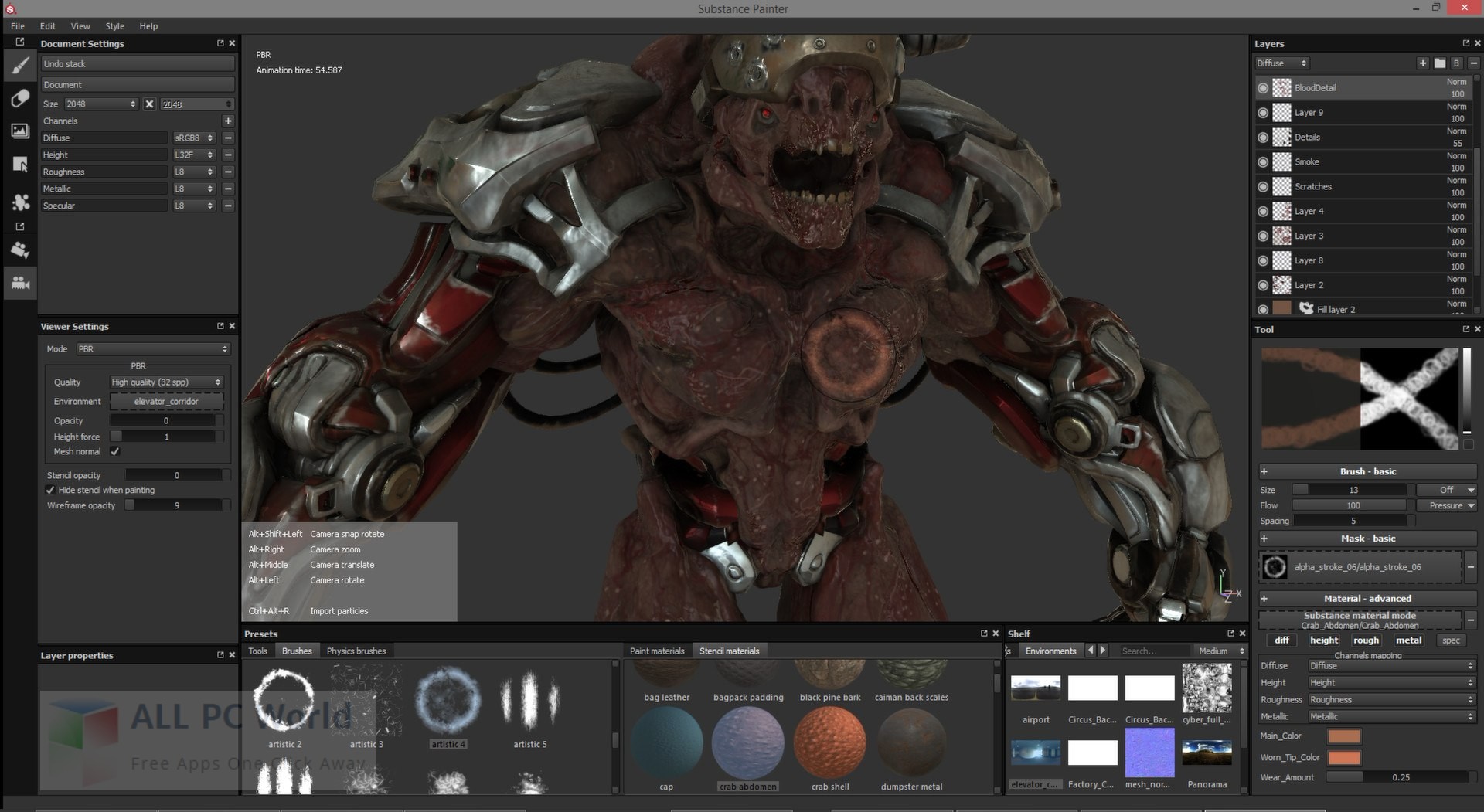The width and height of the screenshot is (1484, 812).
Task: Go to previous shelf category arrow
Action: (x=1091, y=651)
